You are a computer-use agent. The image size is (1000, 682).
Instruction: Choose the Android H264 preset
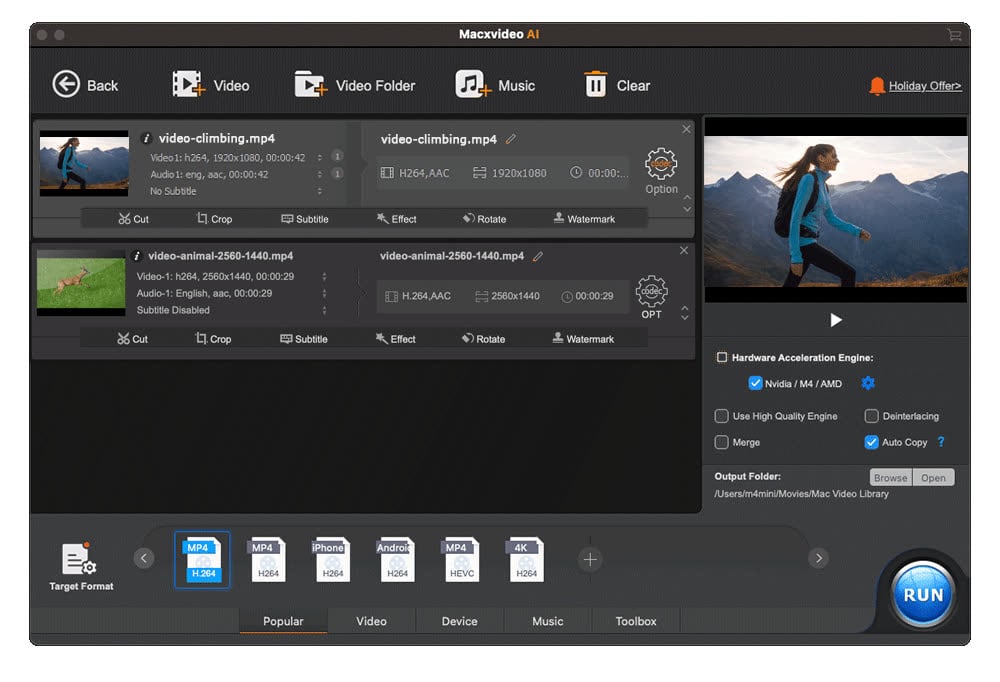(x=396, y=560)
